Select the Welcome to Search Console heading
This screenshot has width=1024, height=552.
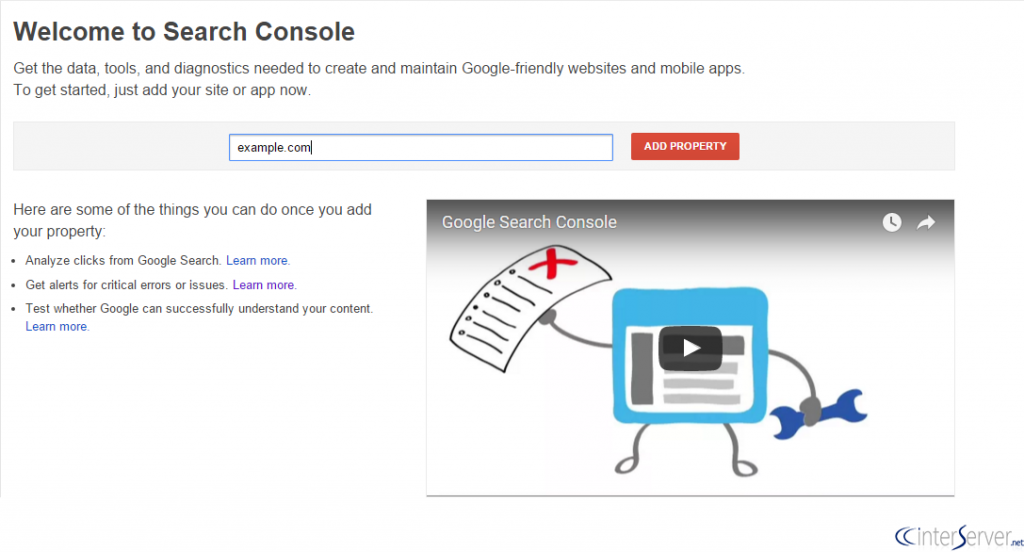point(184,31)
